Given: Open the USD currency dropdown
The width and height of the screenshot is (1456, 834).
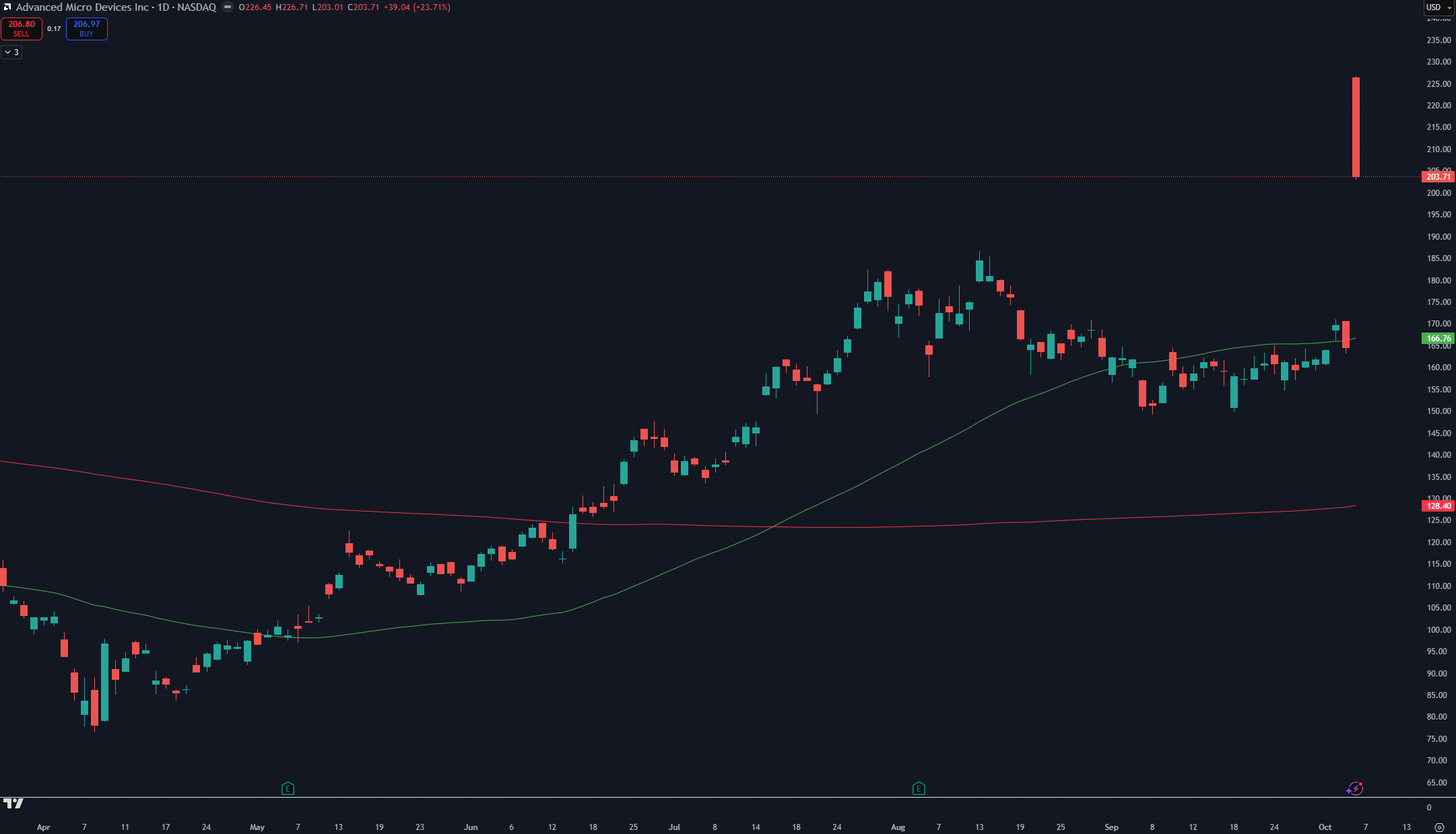Looking at the screenshot, I should (x=1439, y=7).
